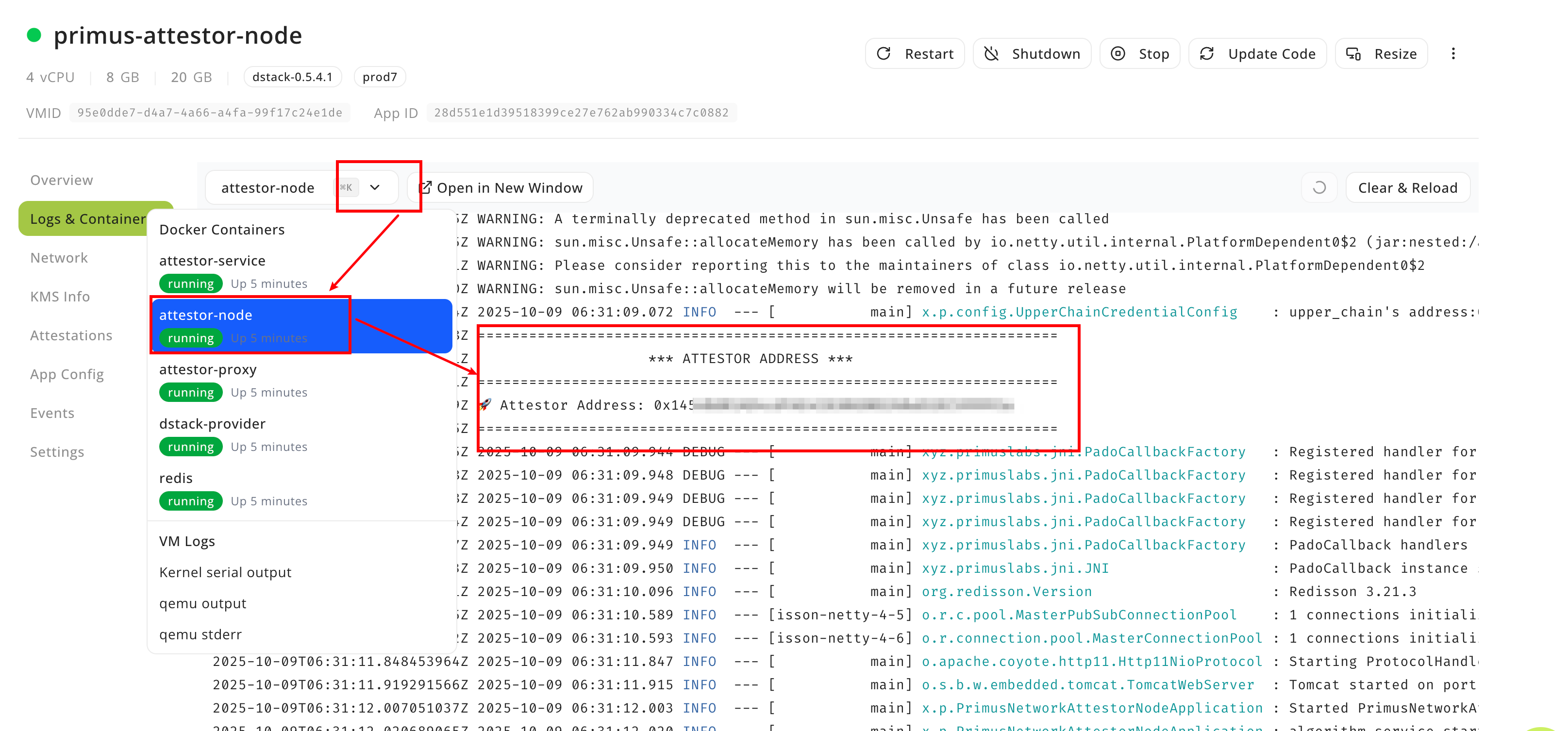Select the redis container entry

point(176,479)
